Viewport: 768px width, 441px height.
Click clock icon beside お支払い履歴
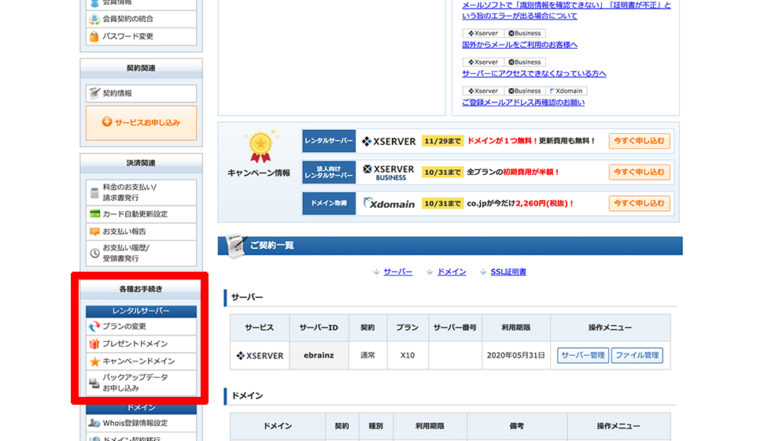pos(95,253)
